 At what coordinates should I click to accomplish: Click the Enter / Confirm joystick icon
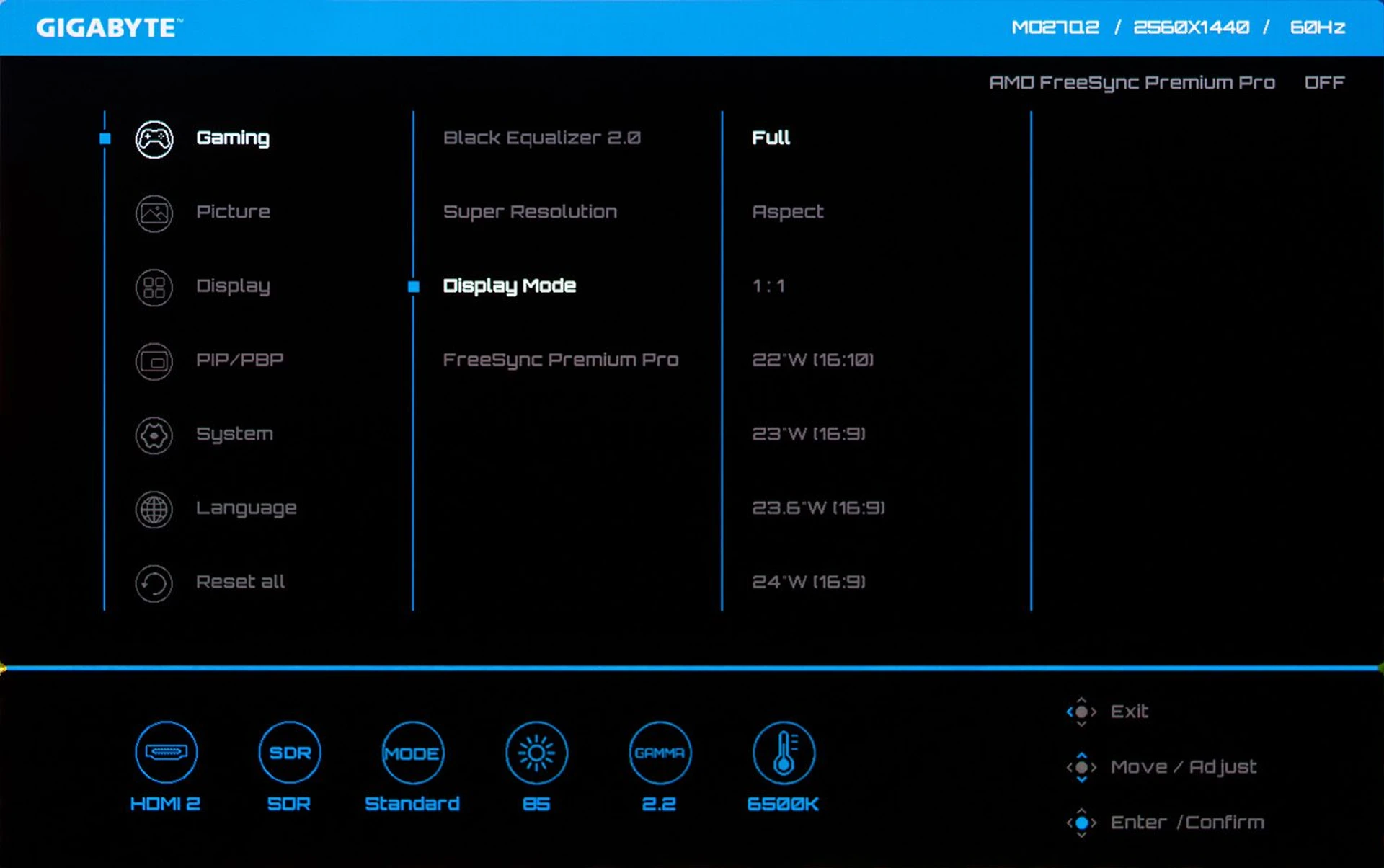[1081, 823]
